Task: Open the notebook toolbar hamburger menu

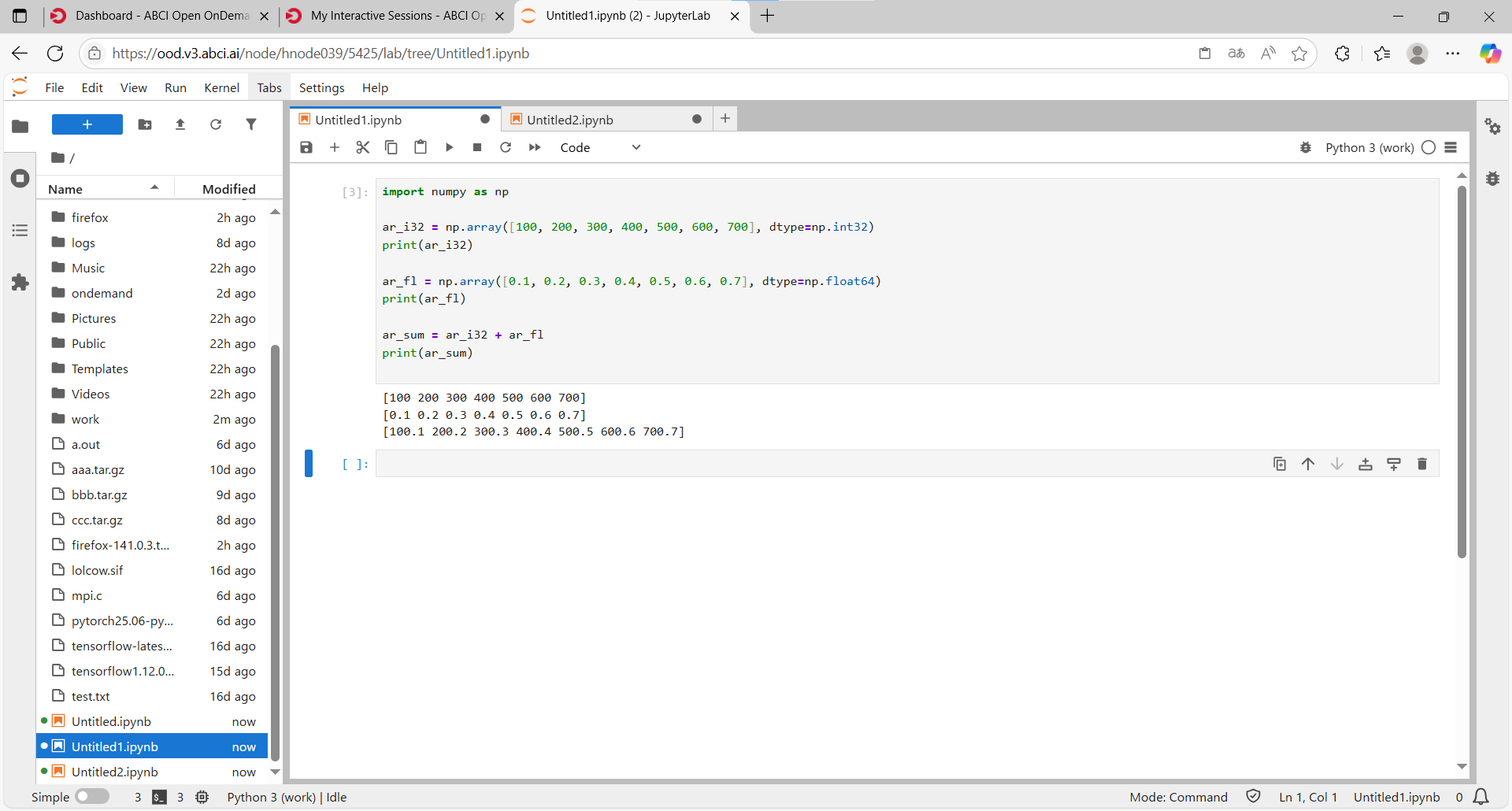Action: tap(1451, 147)
